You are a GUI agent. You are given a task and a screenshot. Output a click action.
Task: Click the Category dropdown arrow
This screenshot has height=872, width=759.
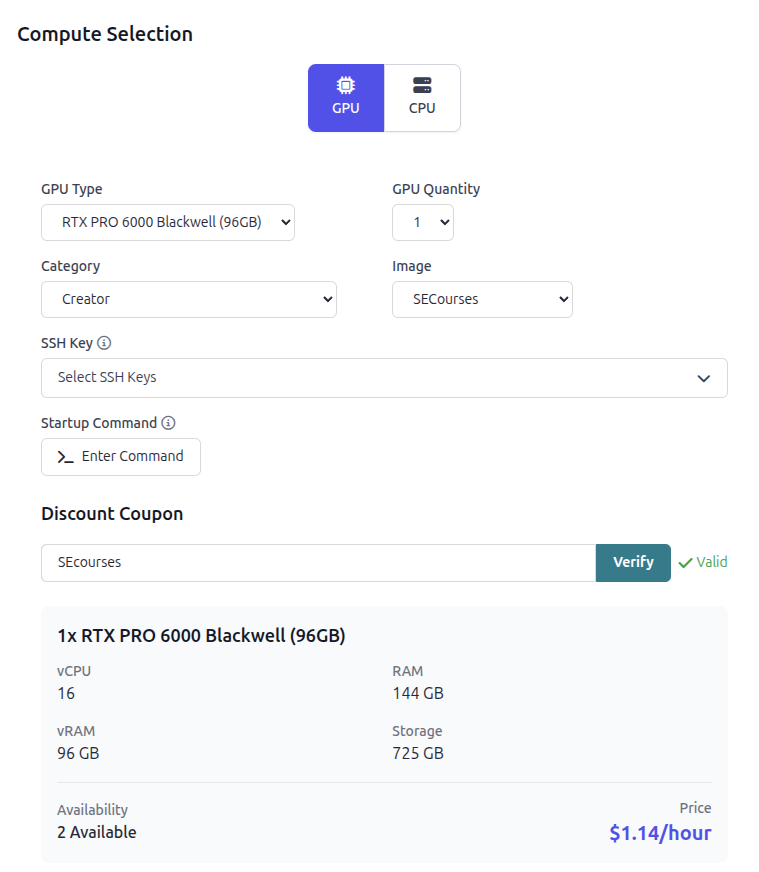point(328,299)
